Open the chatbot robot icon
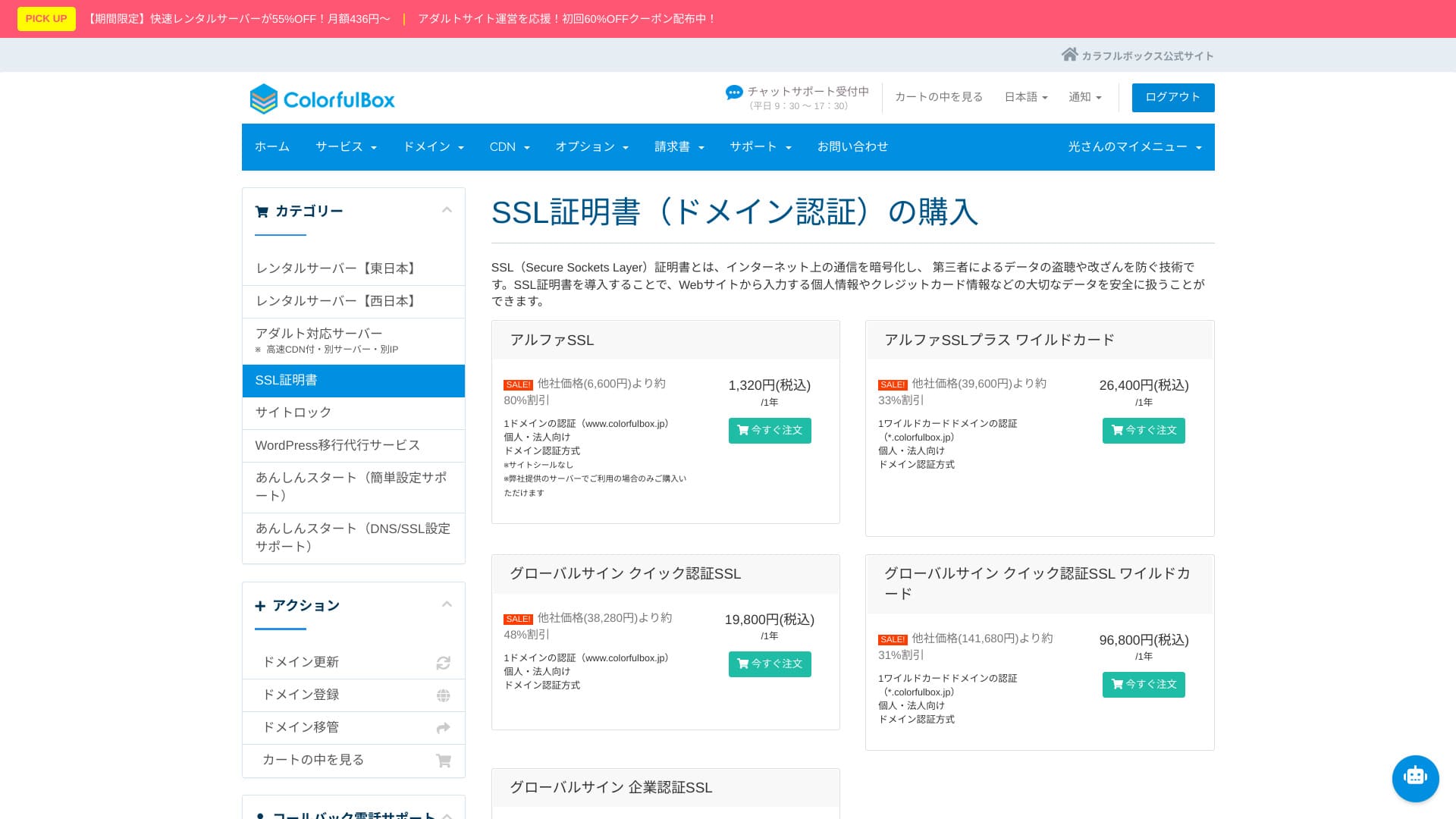Image resolution: width=1456 pixels, height=819 pixels. pyautogui.click(x=1415, y=778)
